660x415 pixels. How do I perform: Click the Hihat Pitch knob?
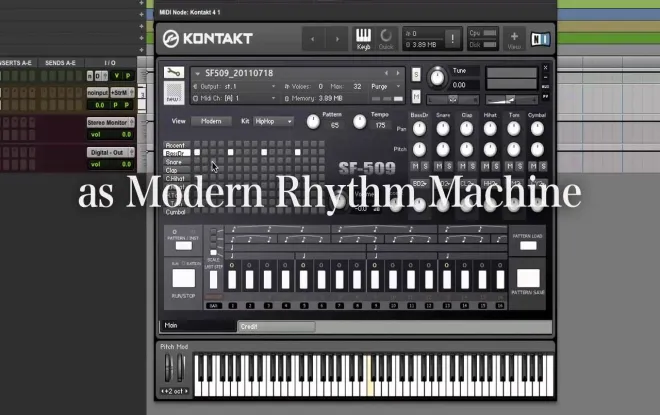tap(490, 149)
